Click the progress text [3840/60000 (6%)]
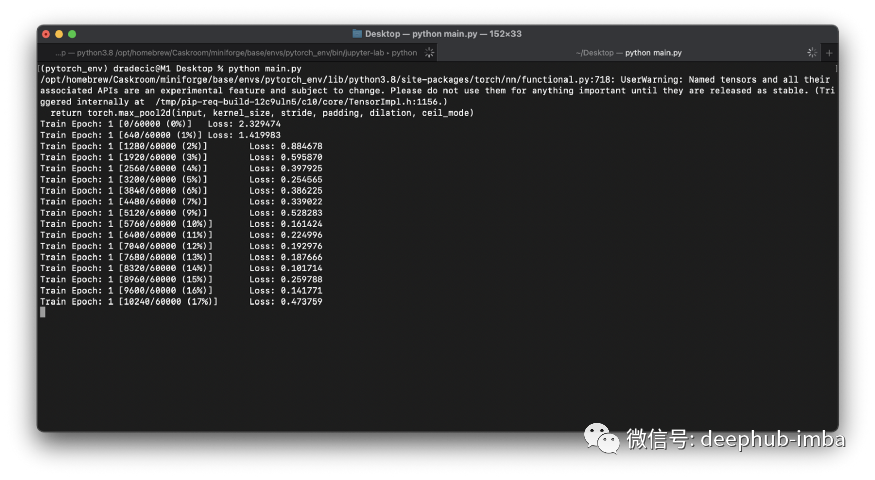Screen dimensions: 875x480 (163, 191)
